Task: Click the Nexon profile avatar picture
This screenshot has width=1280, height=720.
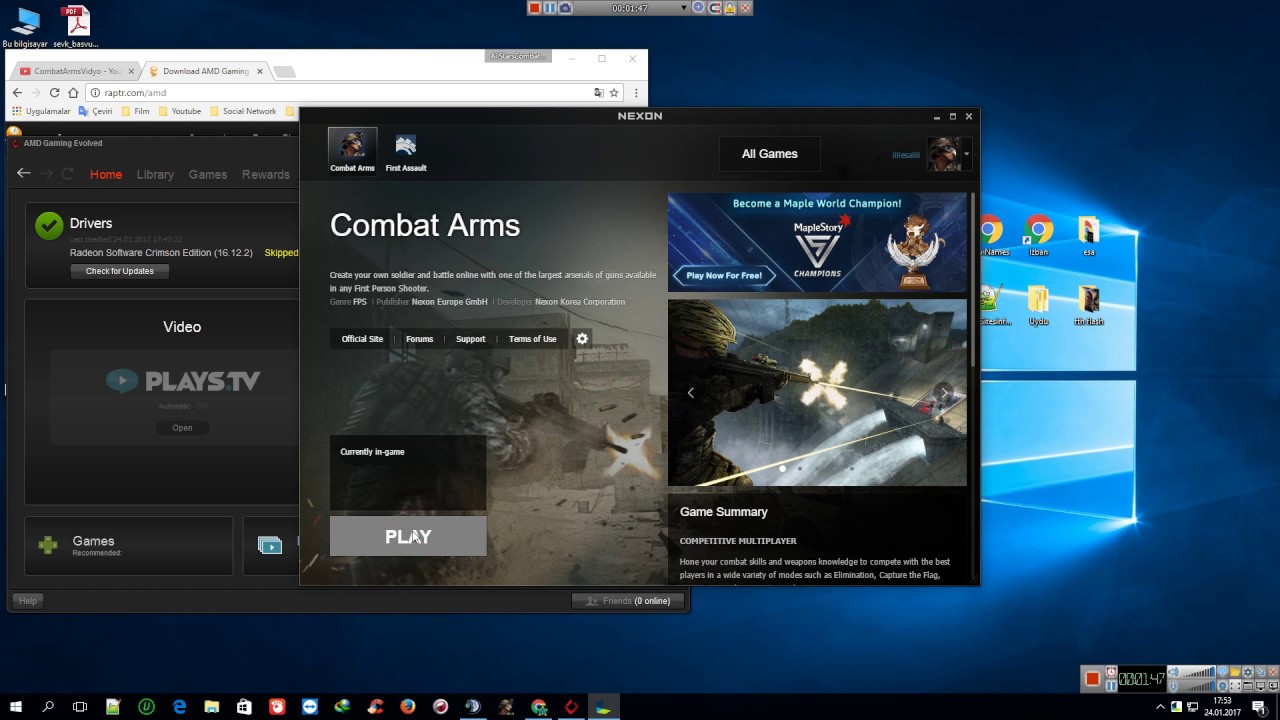Action: (943, 155)
